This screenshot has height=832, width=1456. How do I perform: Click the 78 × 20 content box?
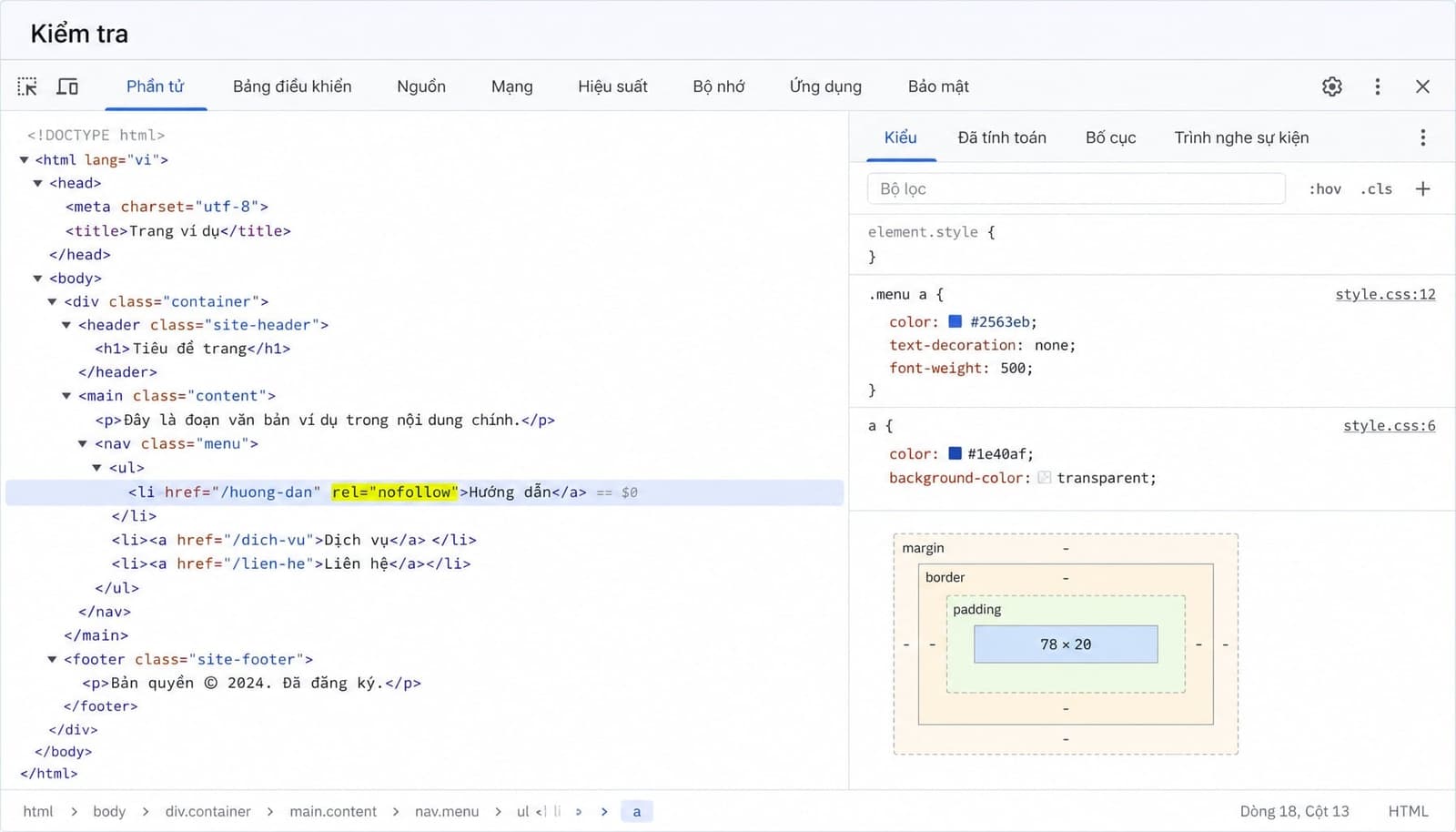(1066, 644)
